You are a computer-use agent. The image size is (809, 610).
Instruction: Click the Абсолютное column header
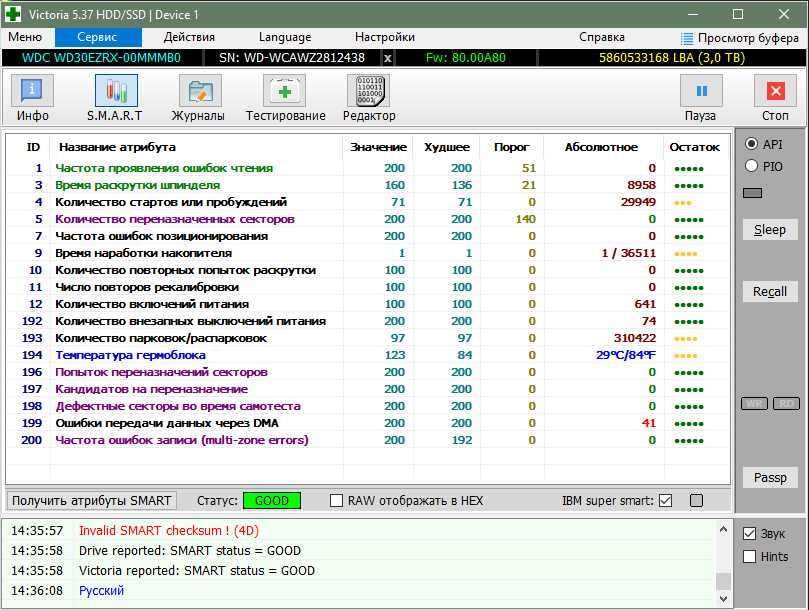coord(601,147)
